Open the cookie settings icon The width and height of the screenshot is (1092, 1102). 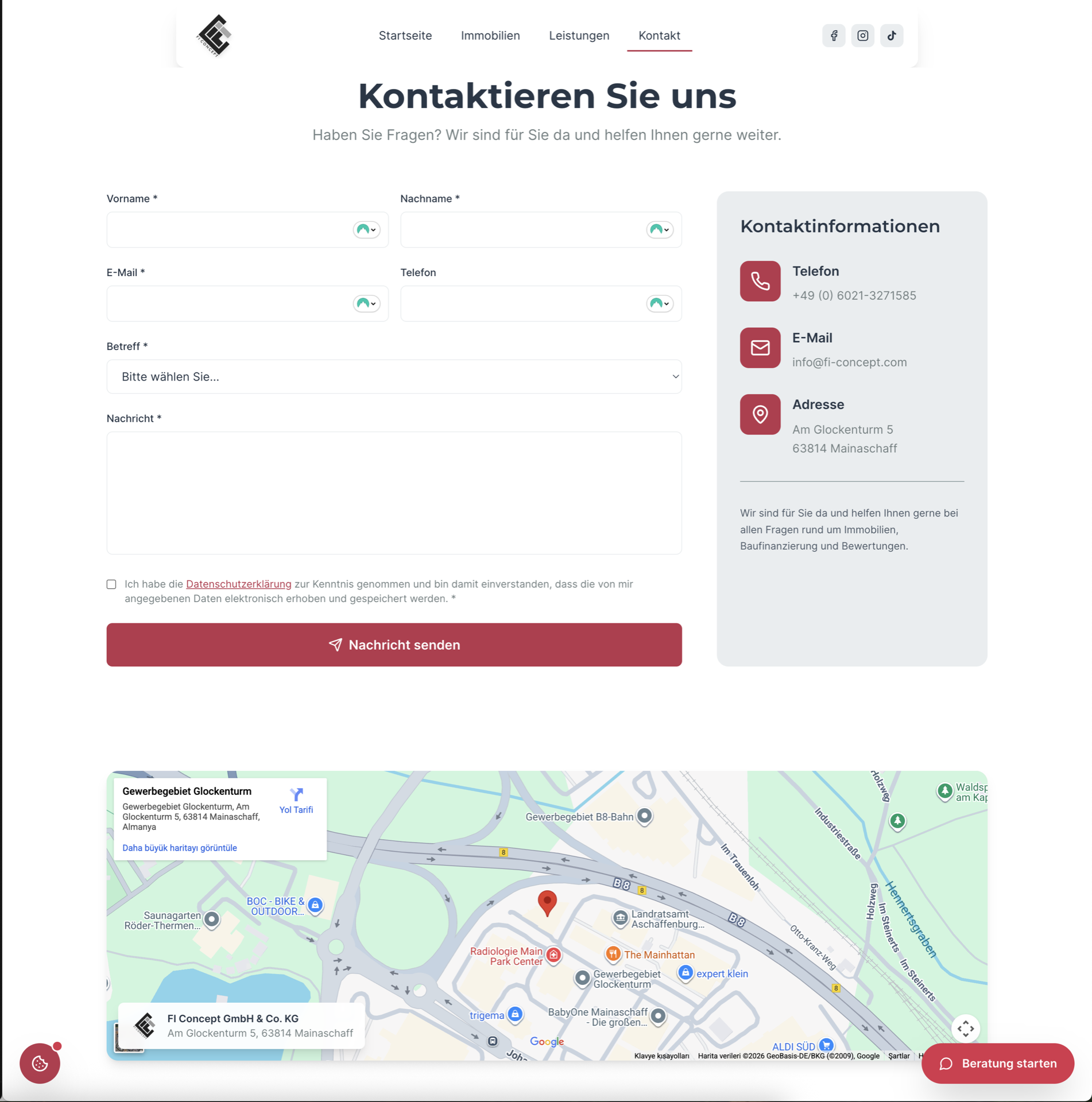coord(40,1063)
